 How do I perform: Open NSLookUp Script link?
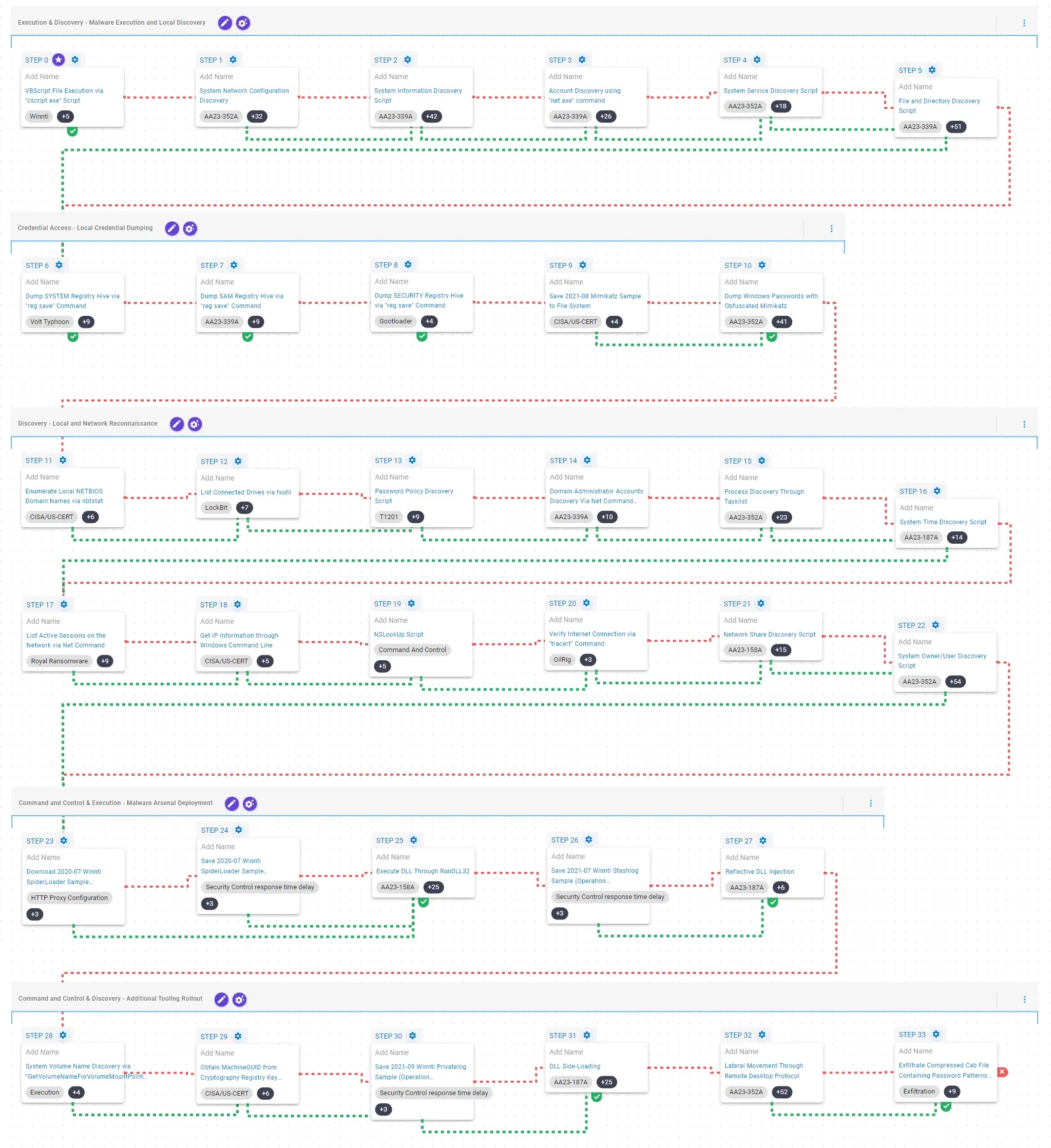[398, 635]
